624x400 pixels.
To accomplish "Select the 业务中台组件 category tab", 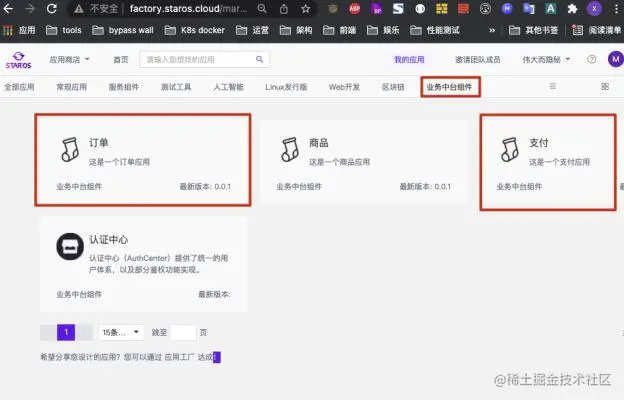I will click(x=449, y=87).
